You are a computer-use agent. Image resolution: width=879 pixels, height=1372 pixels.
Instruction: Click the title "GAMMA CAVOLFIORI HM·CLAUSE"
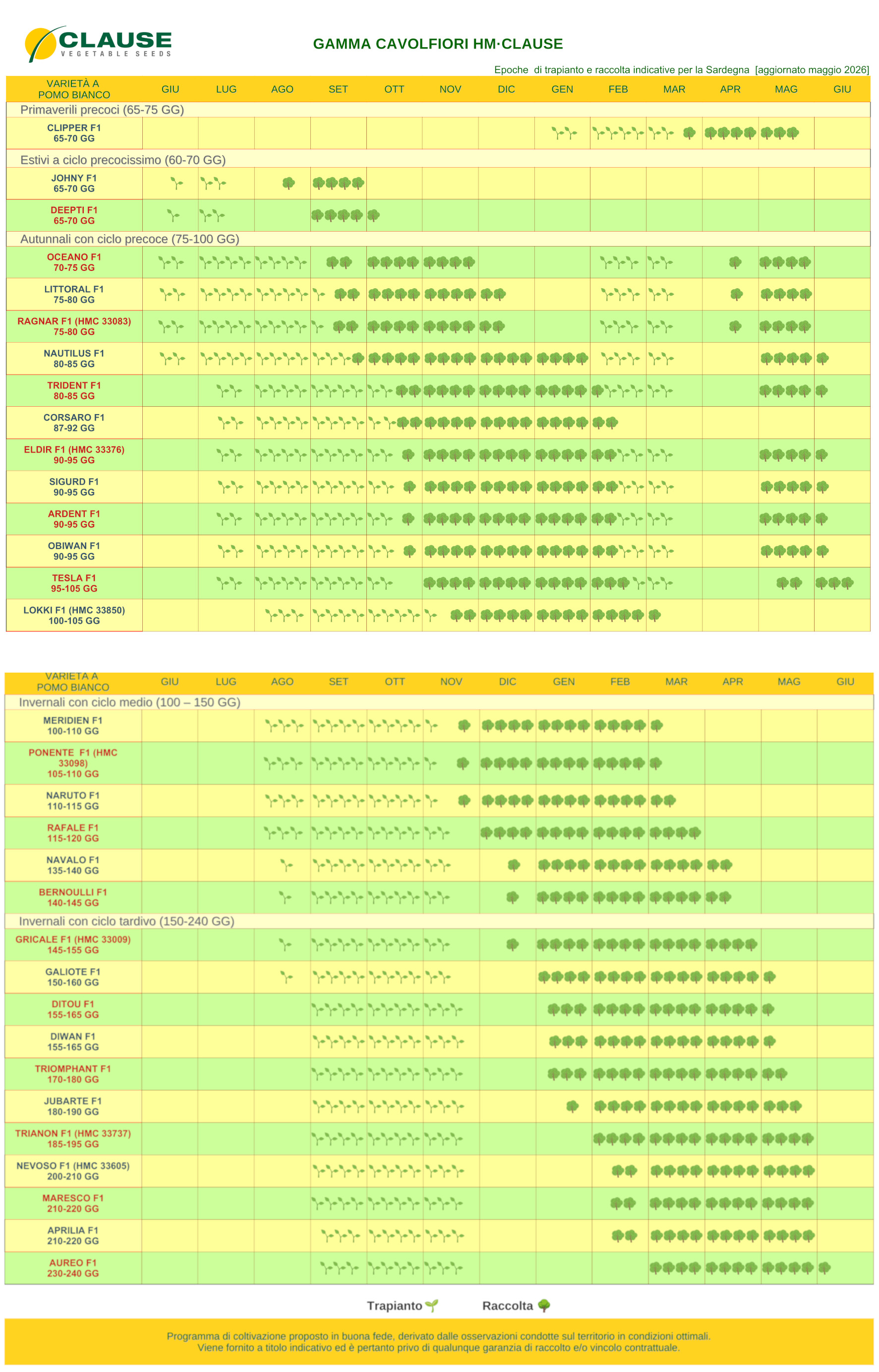438,44
